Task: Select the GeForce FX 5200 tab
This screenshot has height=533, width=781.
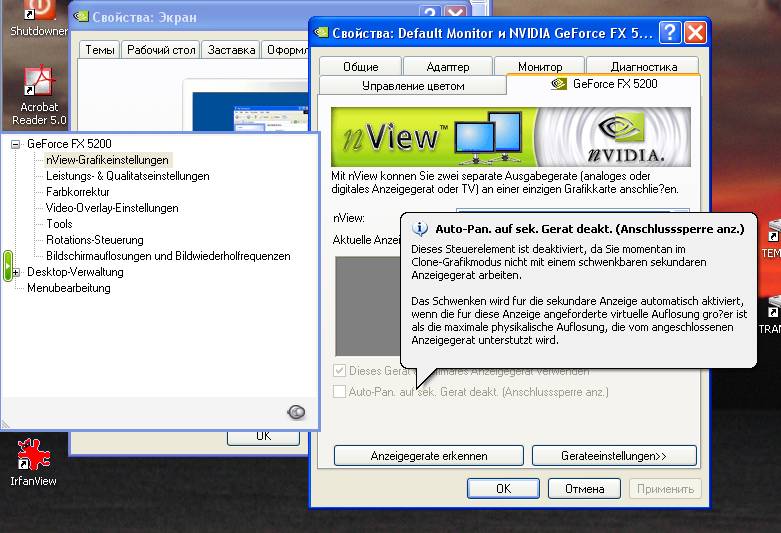Action: click(604, 84)
